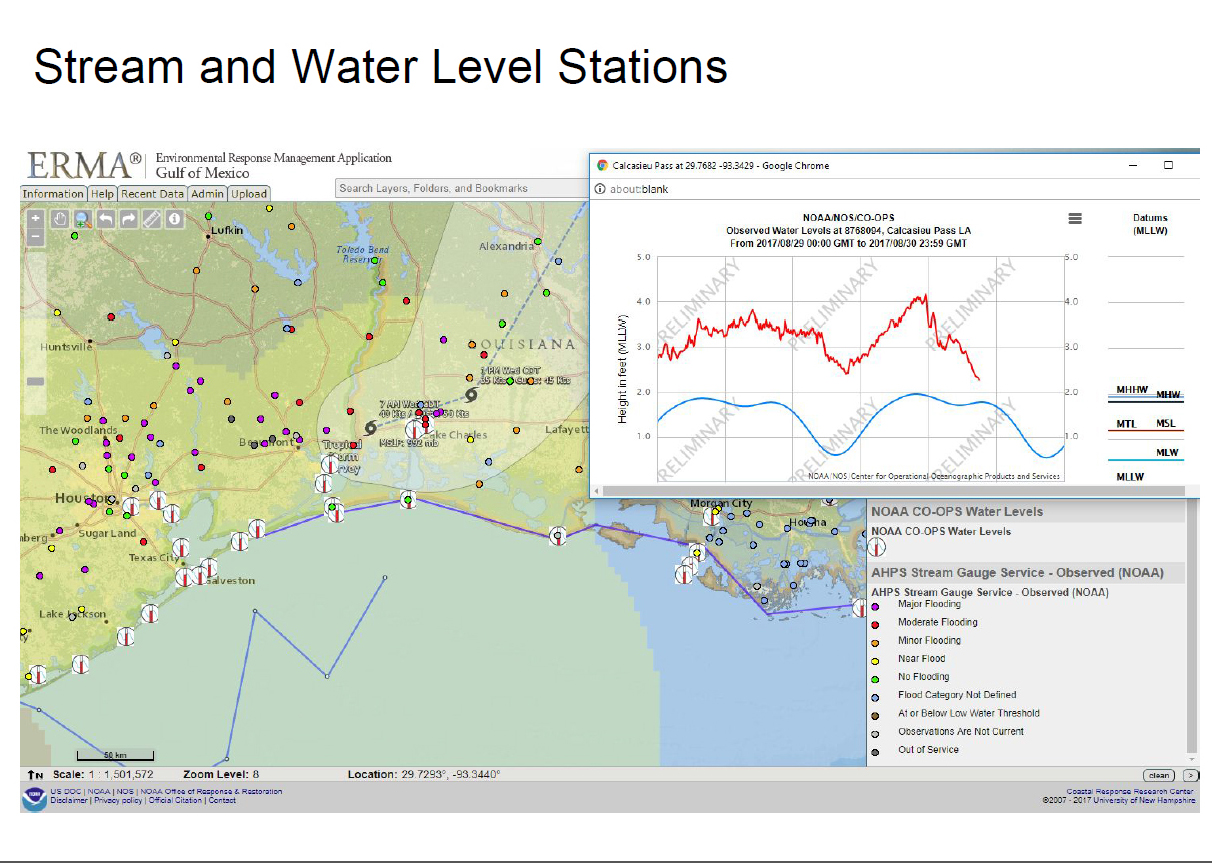Click the NOAA CO-OPS Water Levels legend symbol
The height and width of the screenshot is (863, 1212).
click(x=878, y=546)
